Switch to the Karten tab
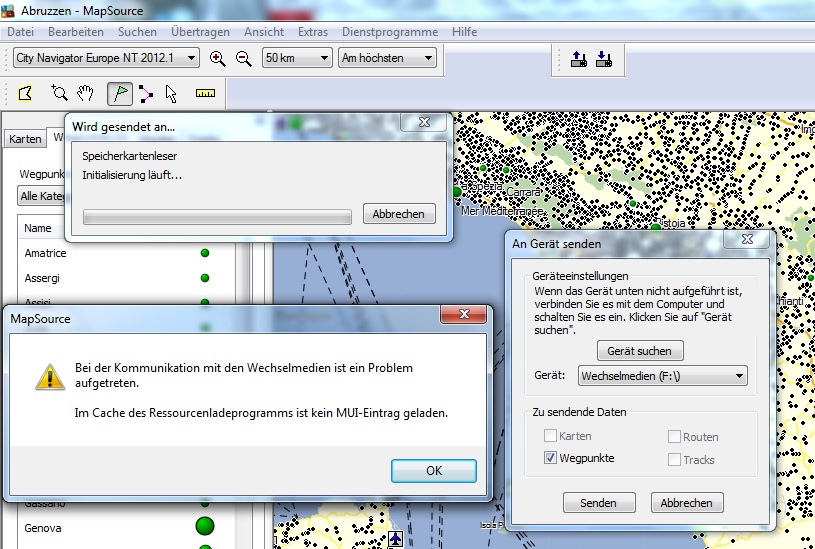Viewport: 815px width, 549px height. pos(25,139)
